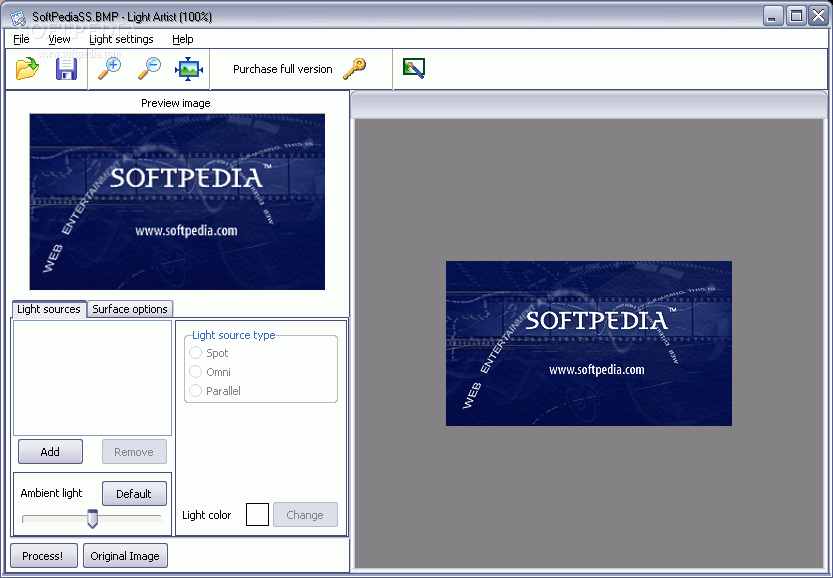Open the Help menu
This screenshot has width=833, height=578.
(x=183, y=39)
